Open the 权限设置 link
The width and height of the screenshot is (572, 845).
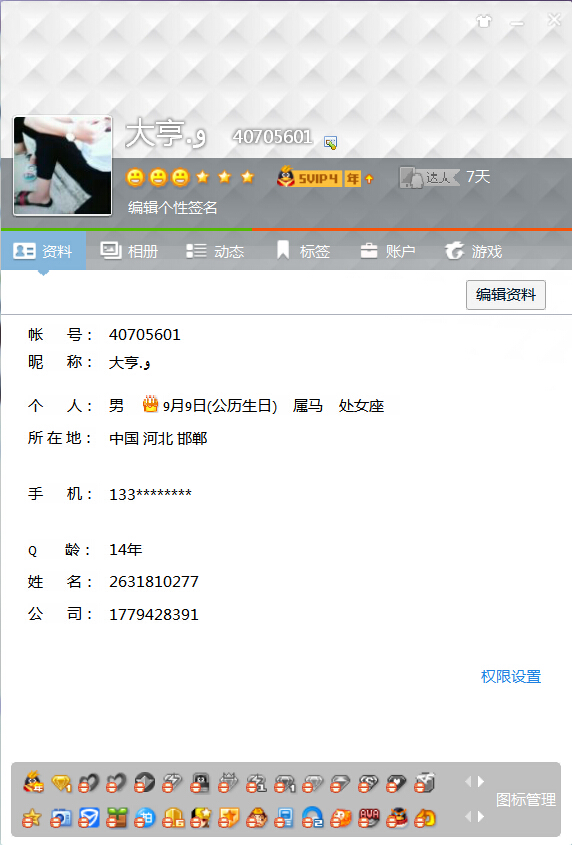pos(511,676)
